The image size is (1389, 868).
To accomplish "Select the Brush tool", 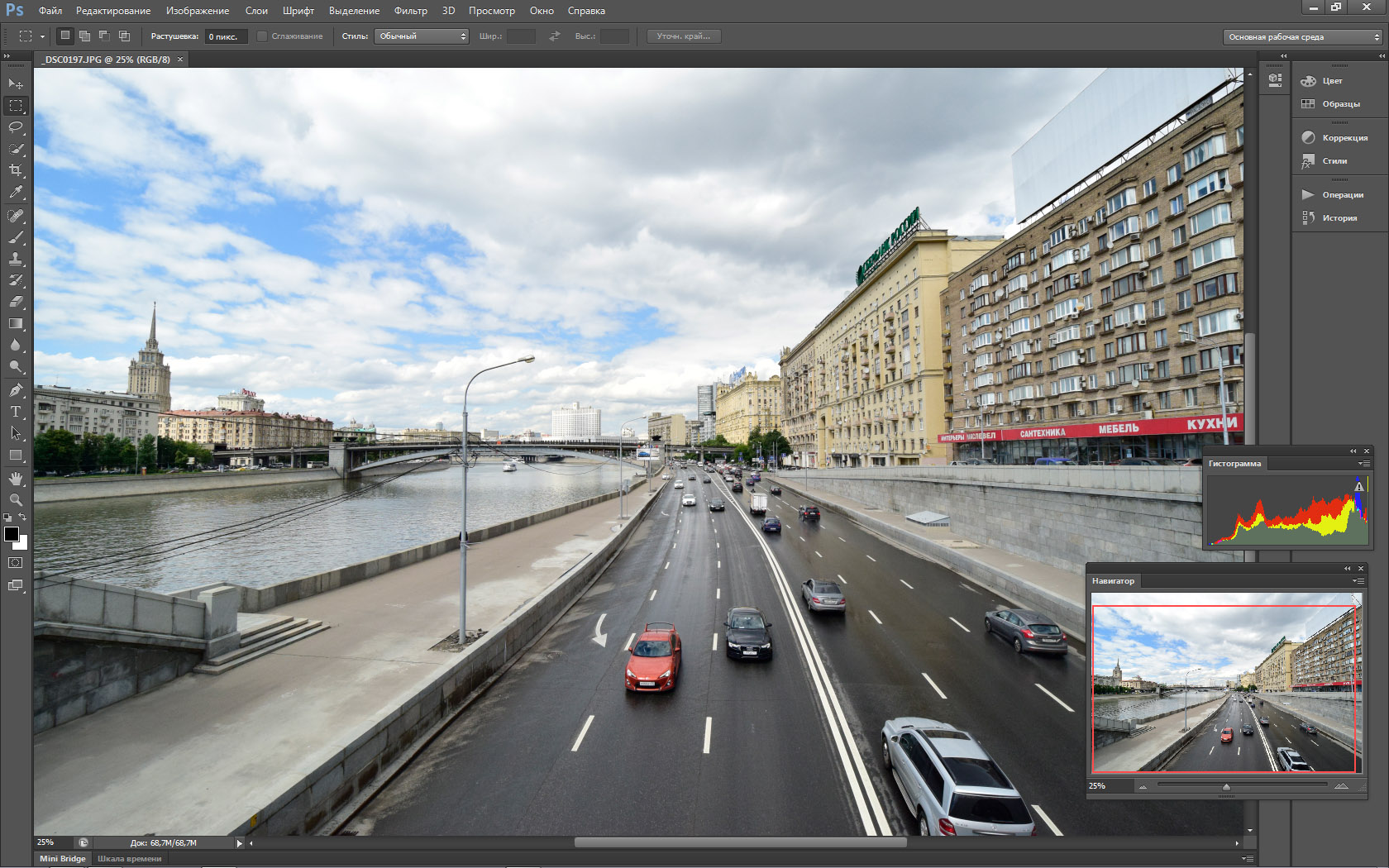I will pos(16,237).
